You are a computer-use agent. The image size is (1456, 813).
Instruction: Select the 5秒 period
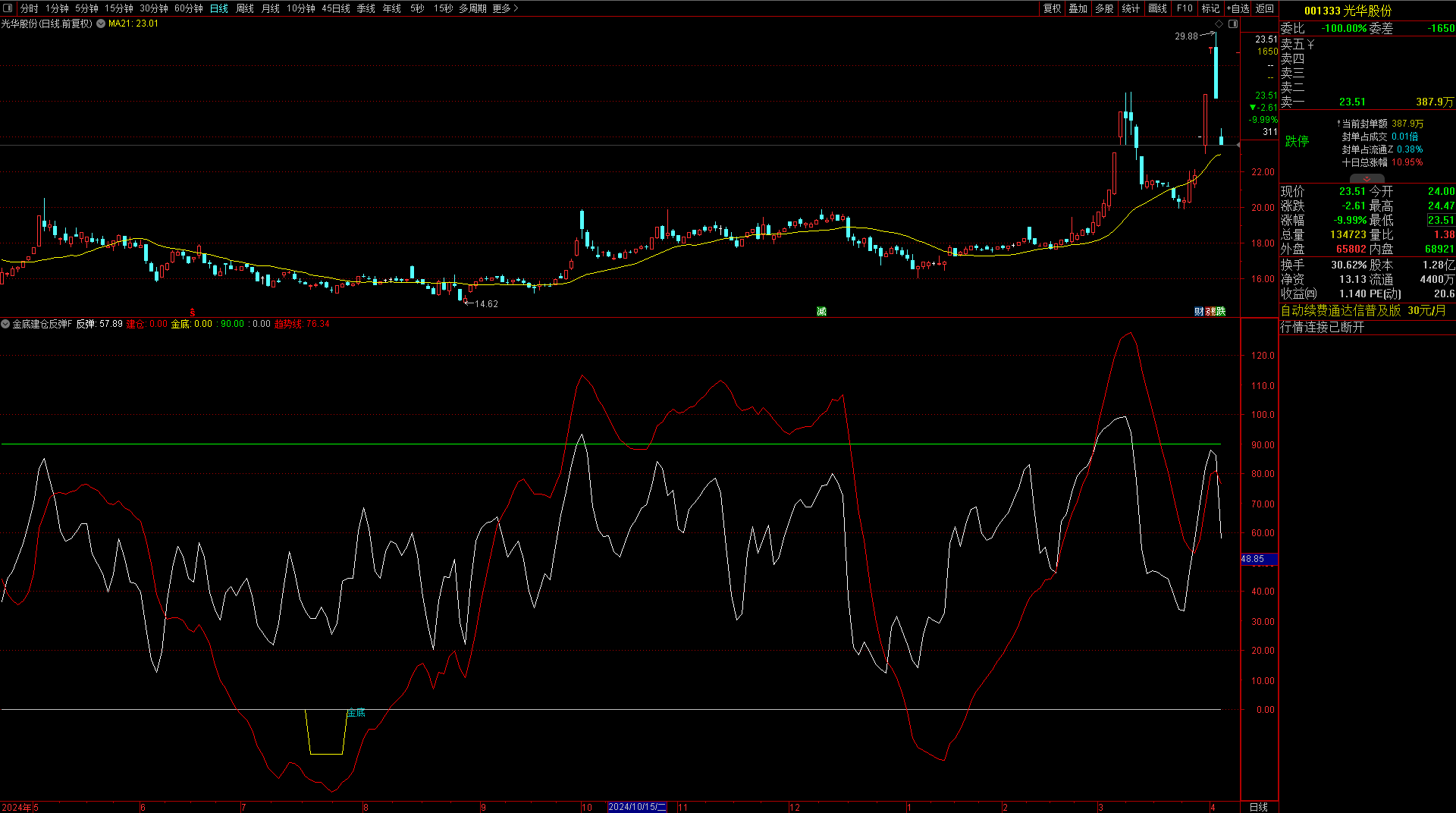(x=418, y=8)
